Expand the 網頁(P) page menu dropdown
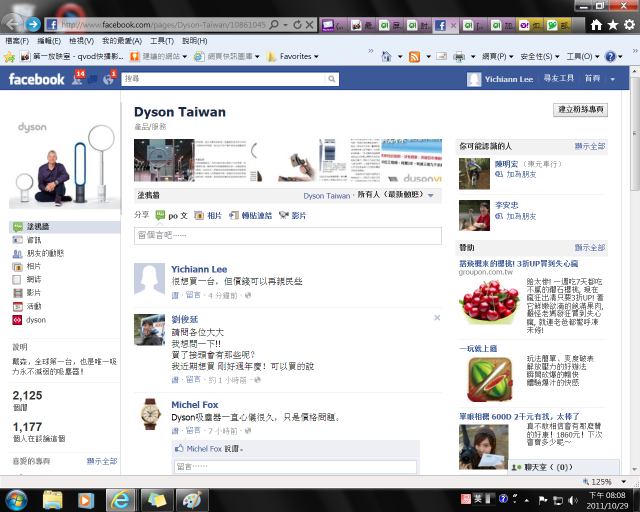The image size is (640, 512). pyautogui.click(x=511, y=57)
